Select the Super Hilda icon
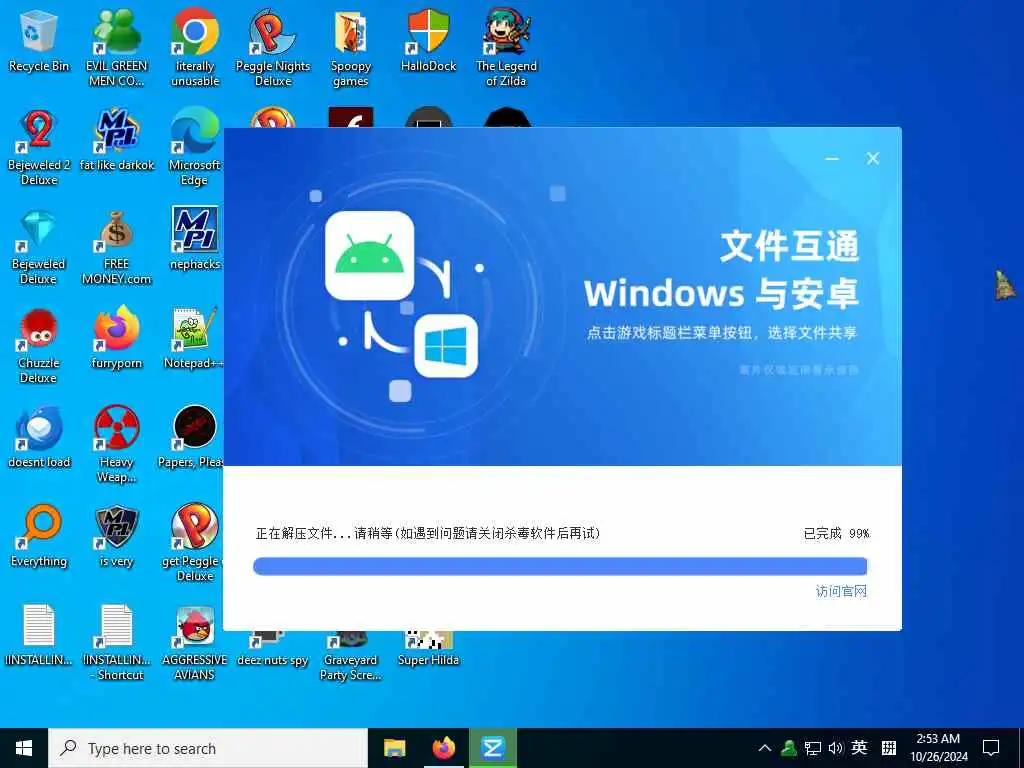 point(428,650)
